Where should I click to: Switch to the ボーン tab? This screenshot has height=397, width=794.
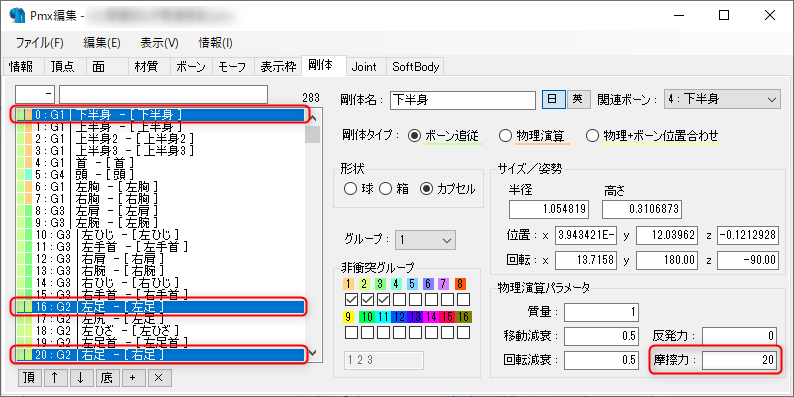(x=191, y=67)
